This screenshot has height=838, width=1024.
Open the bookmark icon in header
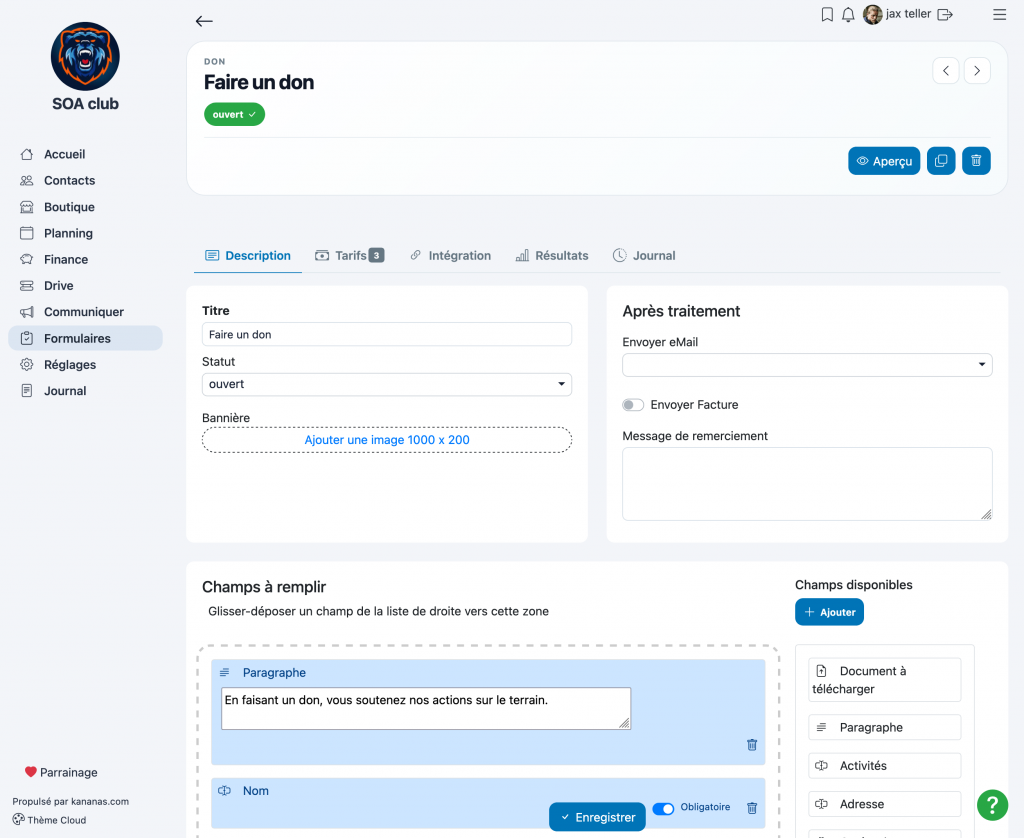point(827,14)
